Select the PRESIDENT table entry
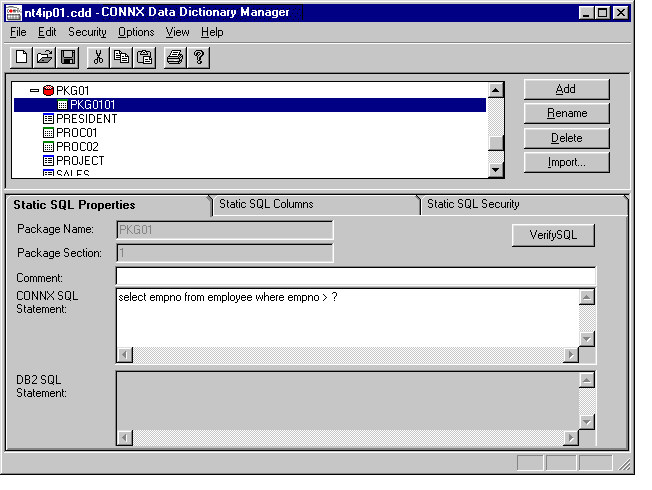This screenshot has height=490, width=652. click(86, 119)
